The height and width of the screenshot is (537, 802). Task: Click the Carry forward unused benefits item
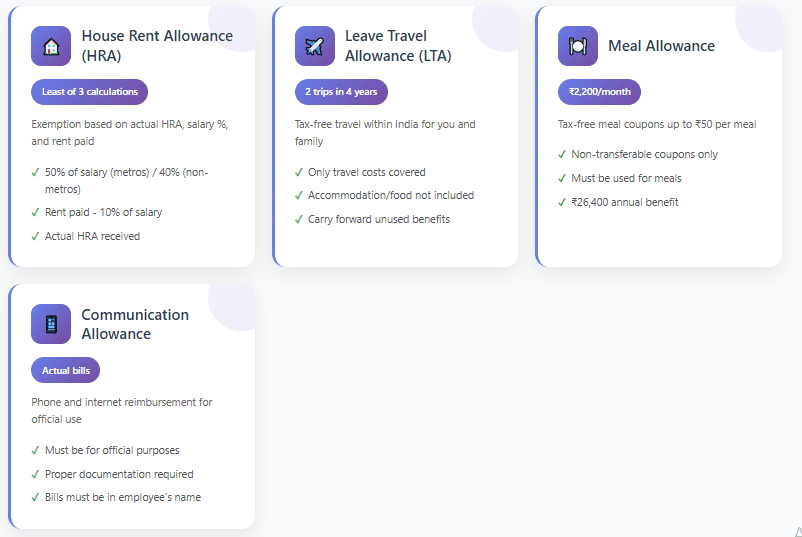pos(379,219)
